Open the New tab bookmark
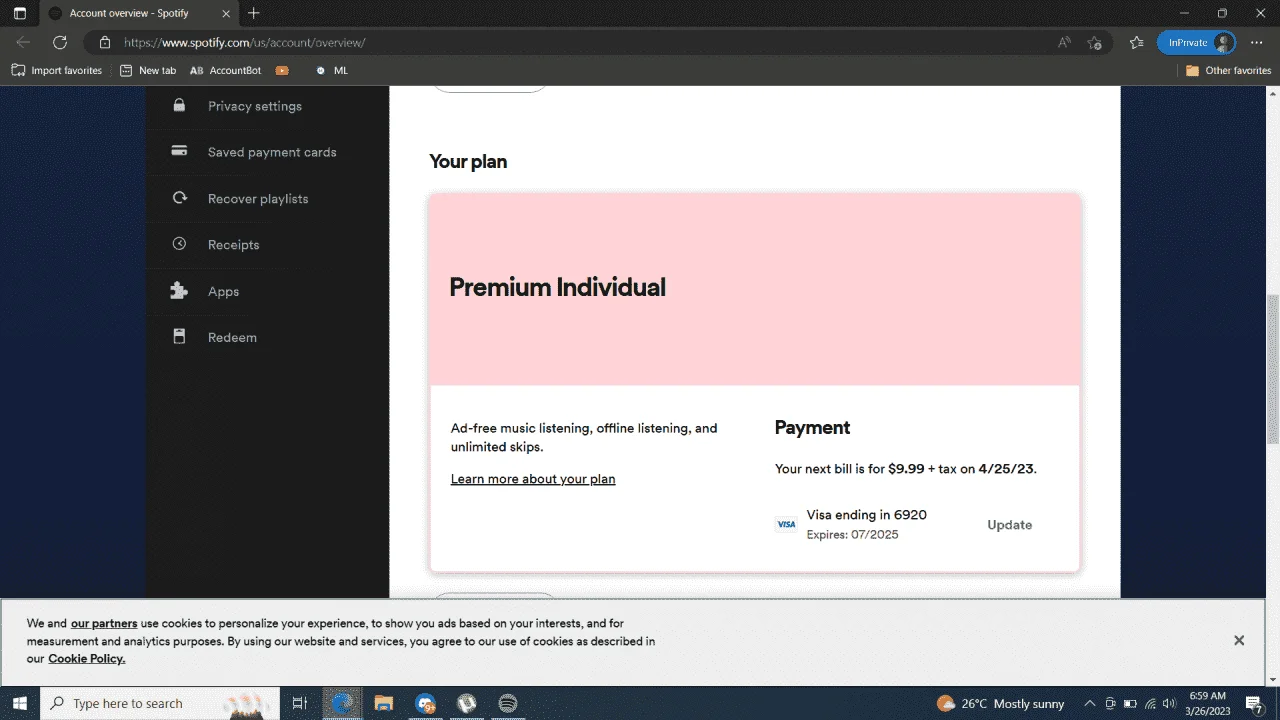 pyautogui.click(x=148, y=71)
